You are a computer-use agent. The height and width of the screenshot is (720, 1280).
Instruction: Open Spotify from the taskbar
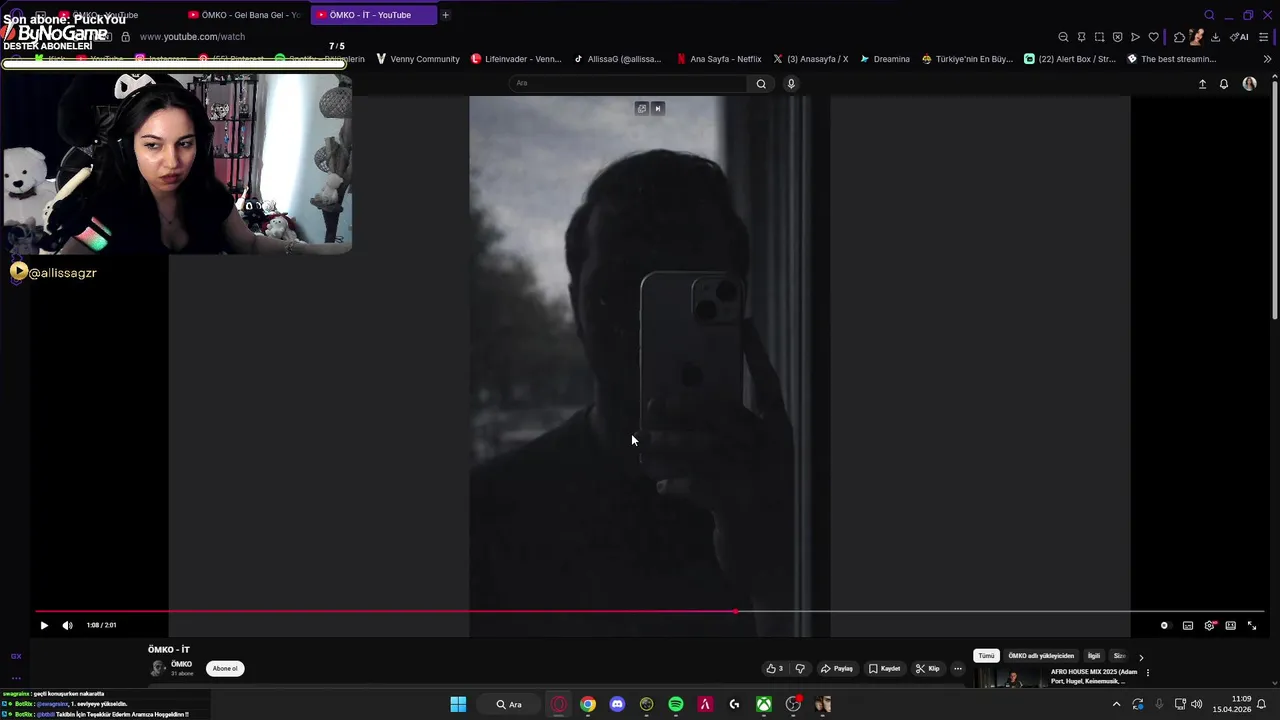[676, 704]
